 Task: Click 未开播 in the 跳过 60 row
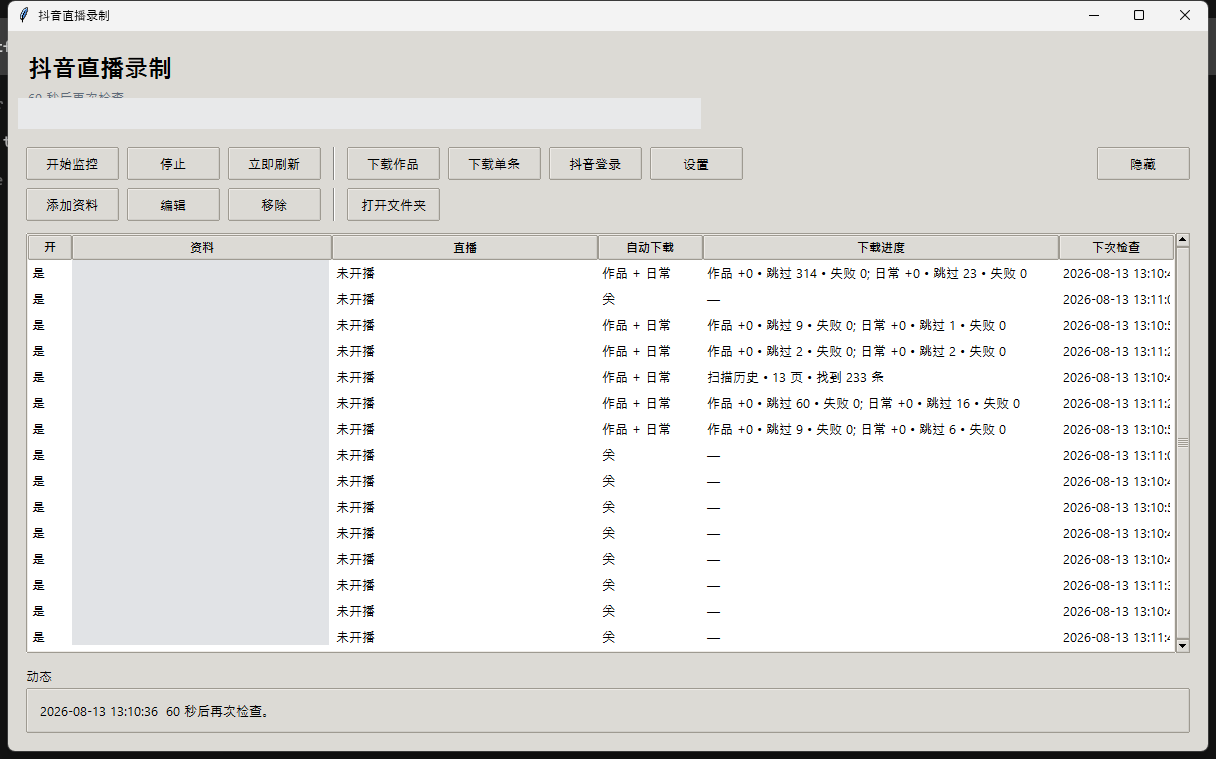pyautogui.click(x=355, y=403)
